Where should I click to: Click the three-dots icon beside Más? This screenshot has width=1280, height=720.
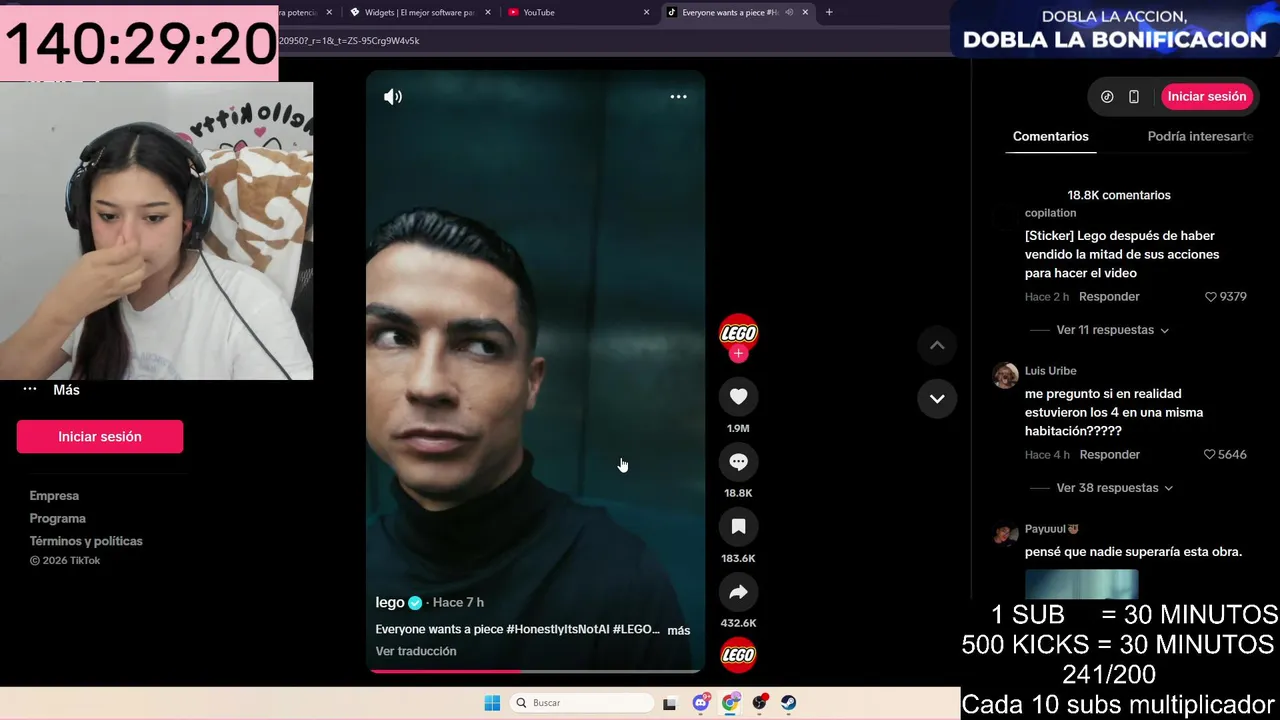pos(30,390)
